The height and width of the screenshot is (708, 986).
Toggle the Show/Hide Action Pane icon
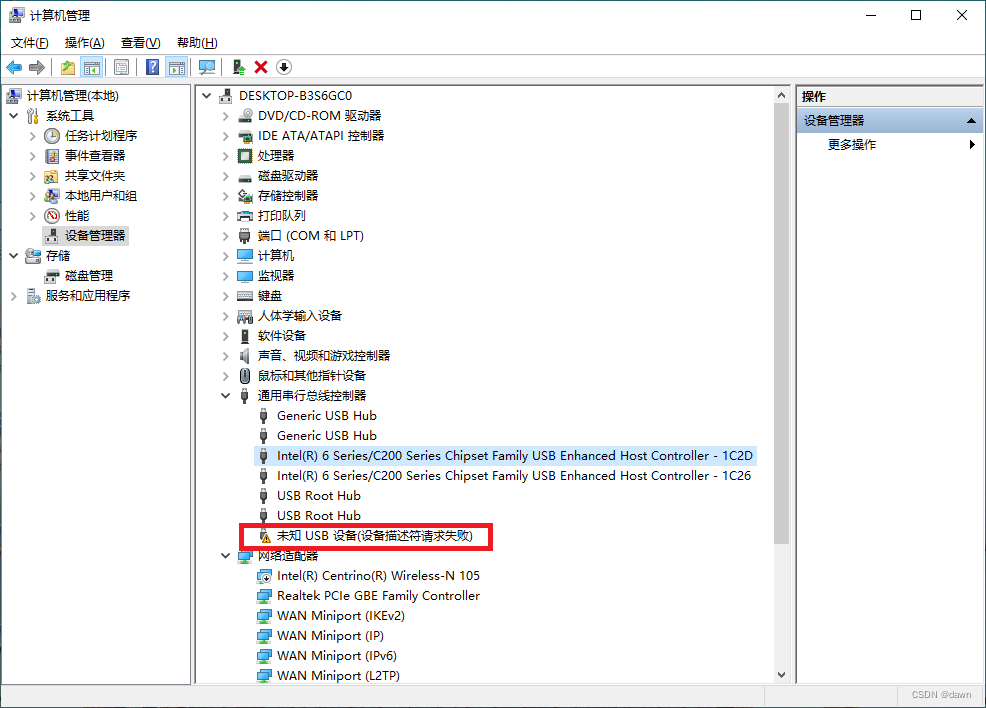(177, 67)
